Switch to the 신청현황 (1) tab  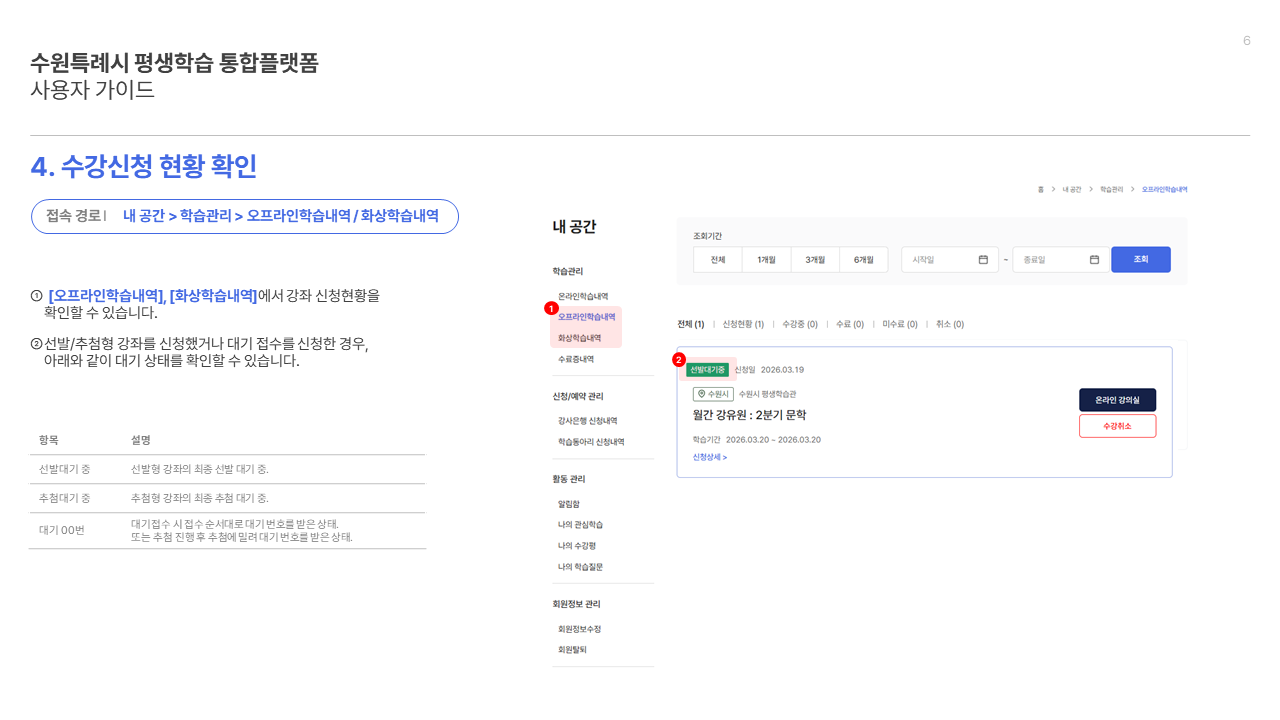(x=743, y=324)
